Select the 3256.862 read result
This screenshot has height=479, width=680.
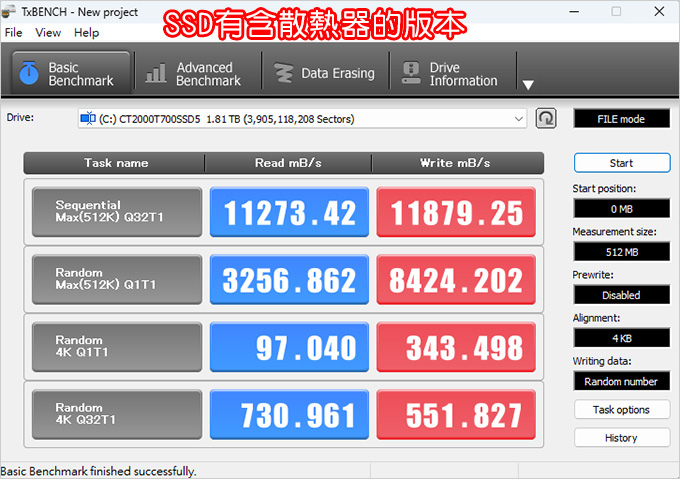point(289,280)
